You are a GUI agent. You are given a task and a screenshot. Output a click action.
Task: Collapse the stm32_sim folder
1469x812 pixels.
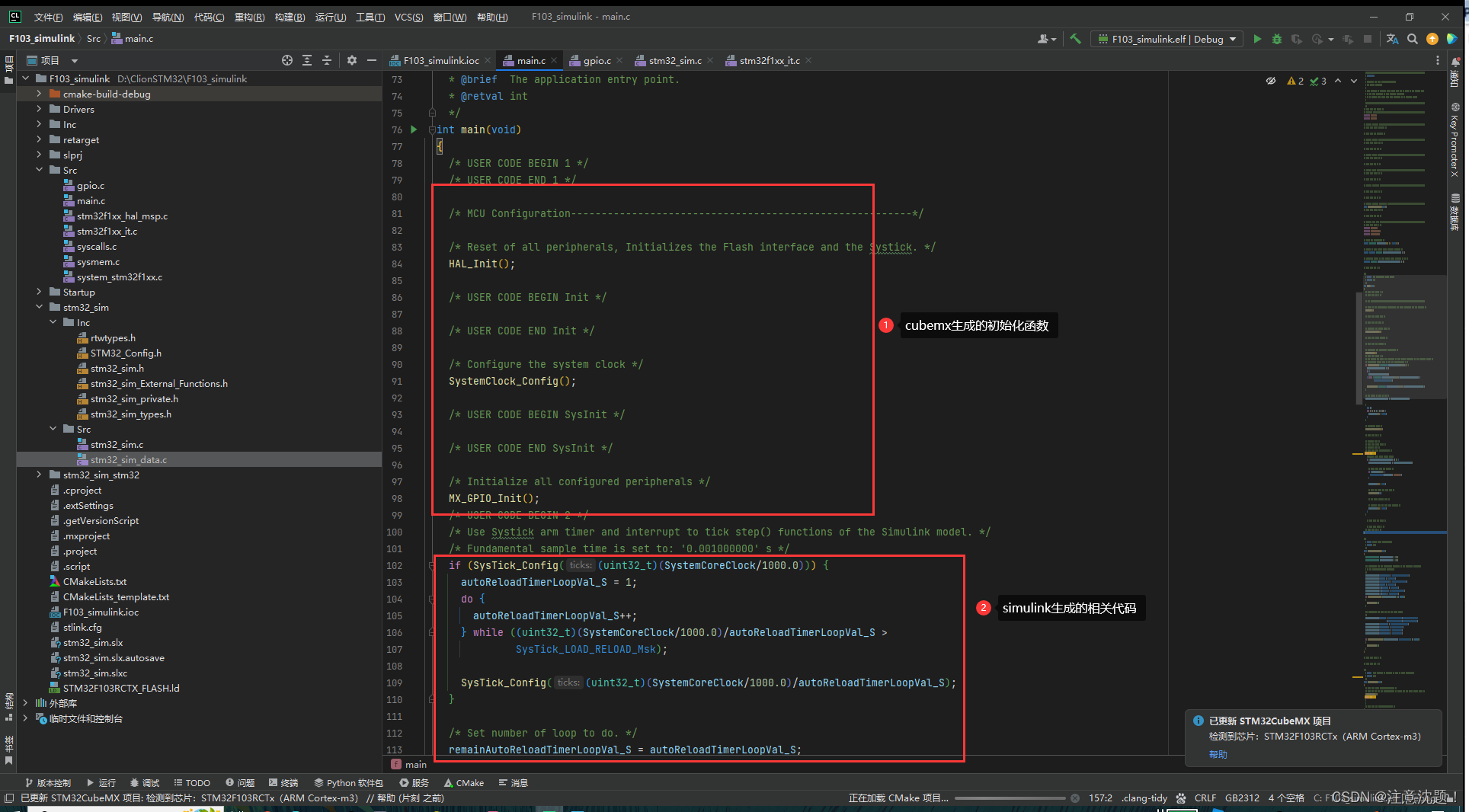pyautogui.click(x=39, y=307)
